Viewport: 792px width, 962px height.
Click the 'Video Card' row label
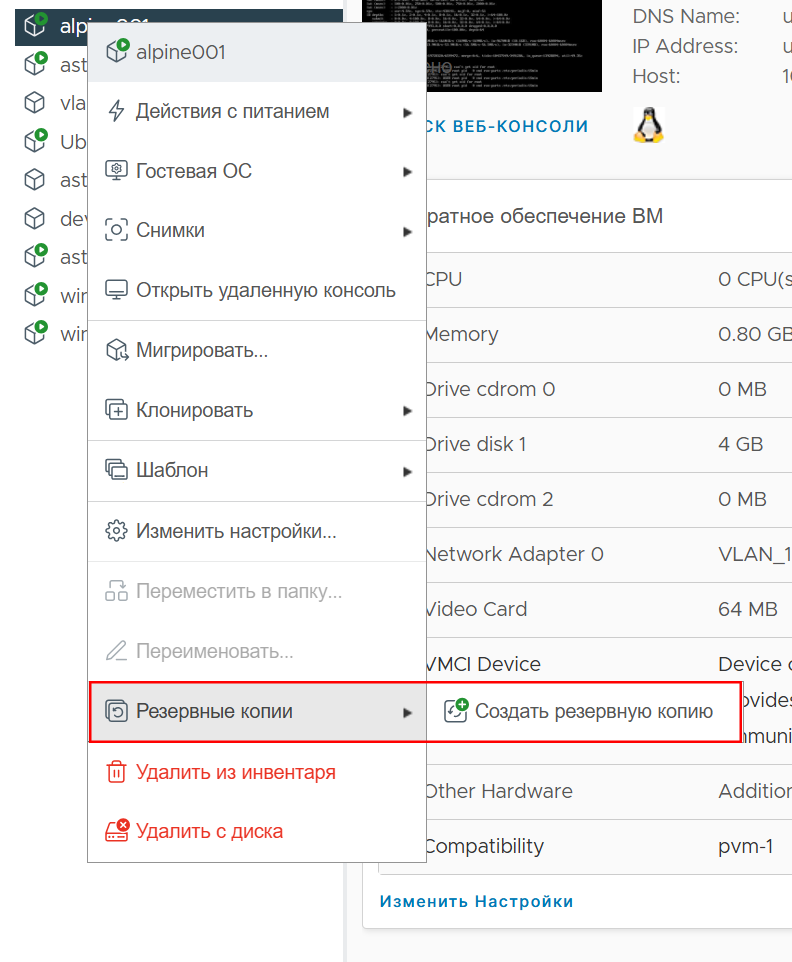(x=476, y=609)
